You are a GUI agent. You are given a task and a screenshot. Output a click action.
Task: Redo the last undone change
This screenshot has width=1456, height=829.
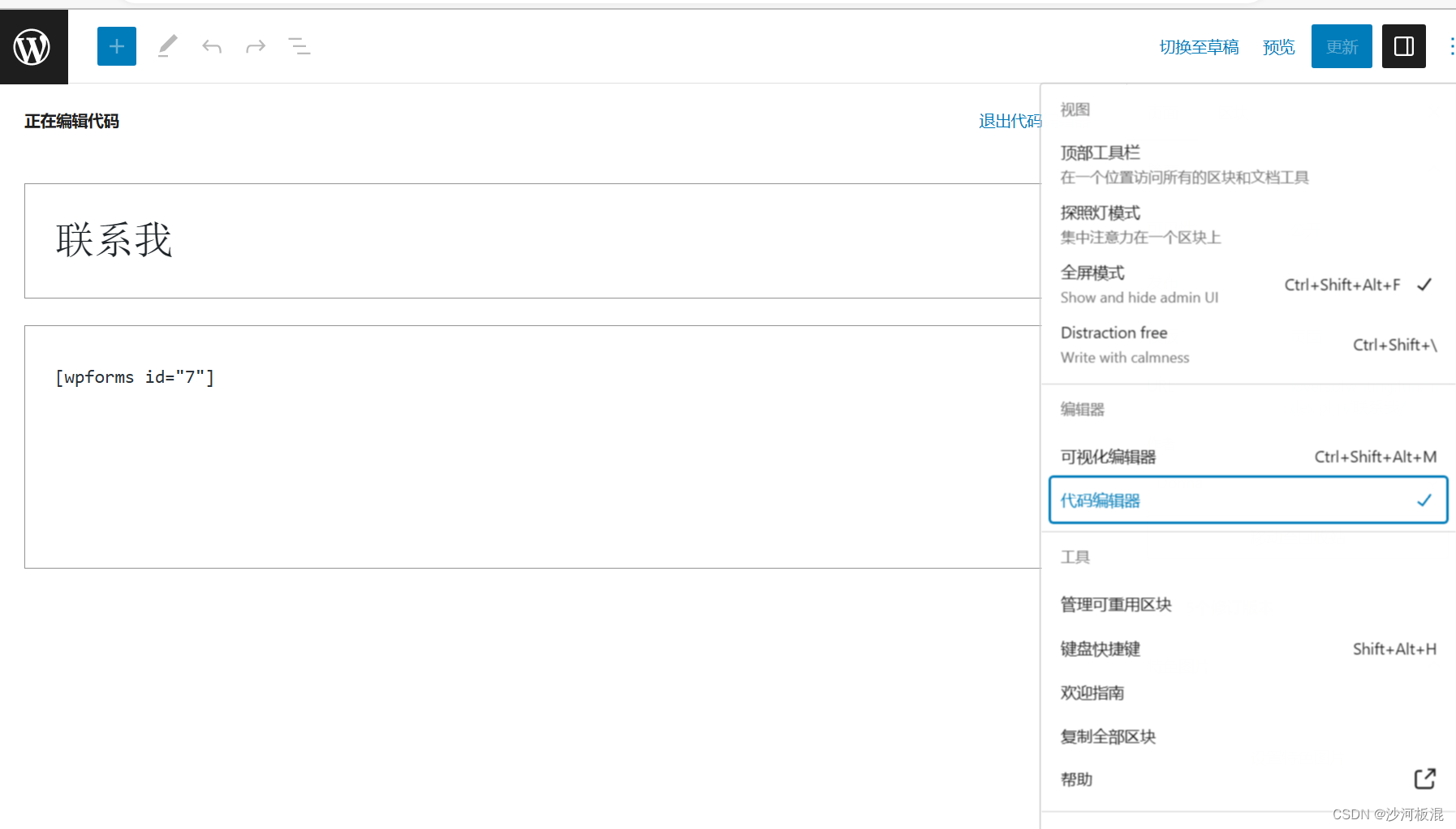tap(256, 46)
